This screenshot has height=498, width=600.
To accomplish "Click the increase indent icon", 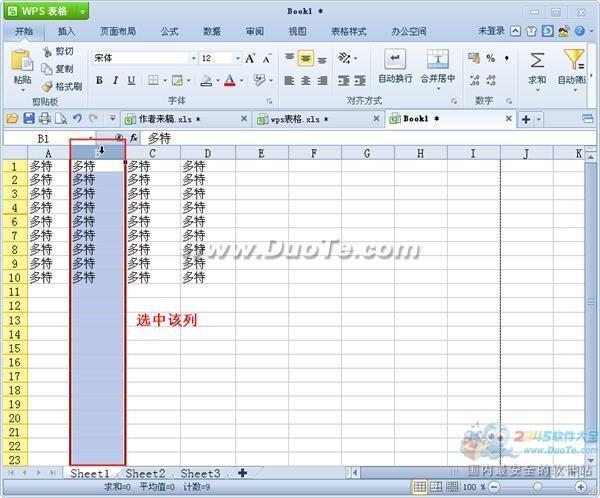I will 360,80.
